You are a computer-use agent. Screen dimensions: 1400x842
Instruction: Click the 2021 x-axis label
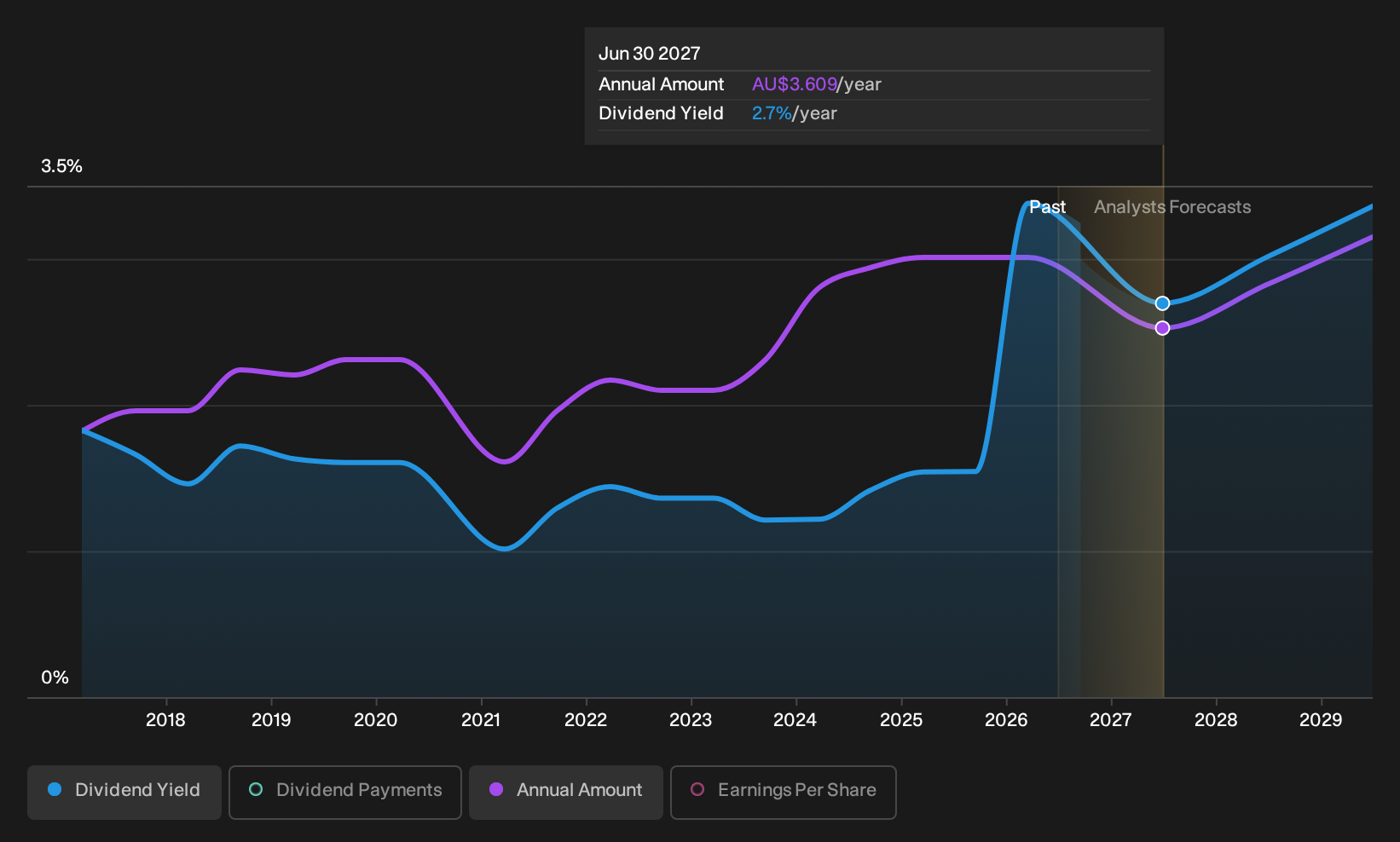pyautogui.click(x=481, y=720)
